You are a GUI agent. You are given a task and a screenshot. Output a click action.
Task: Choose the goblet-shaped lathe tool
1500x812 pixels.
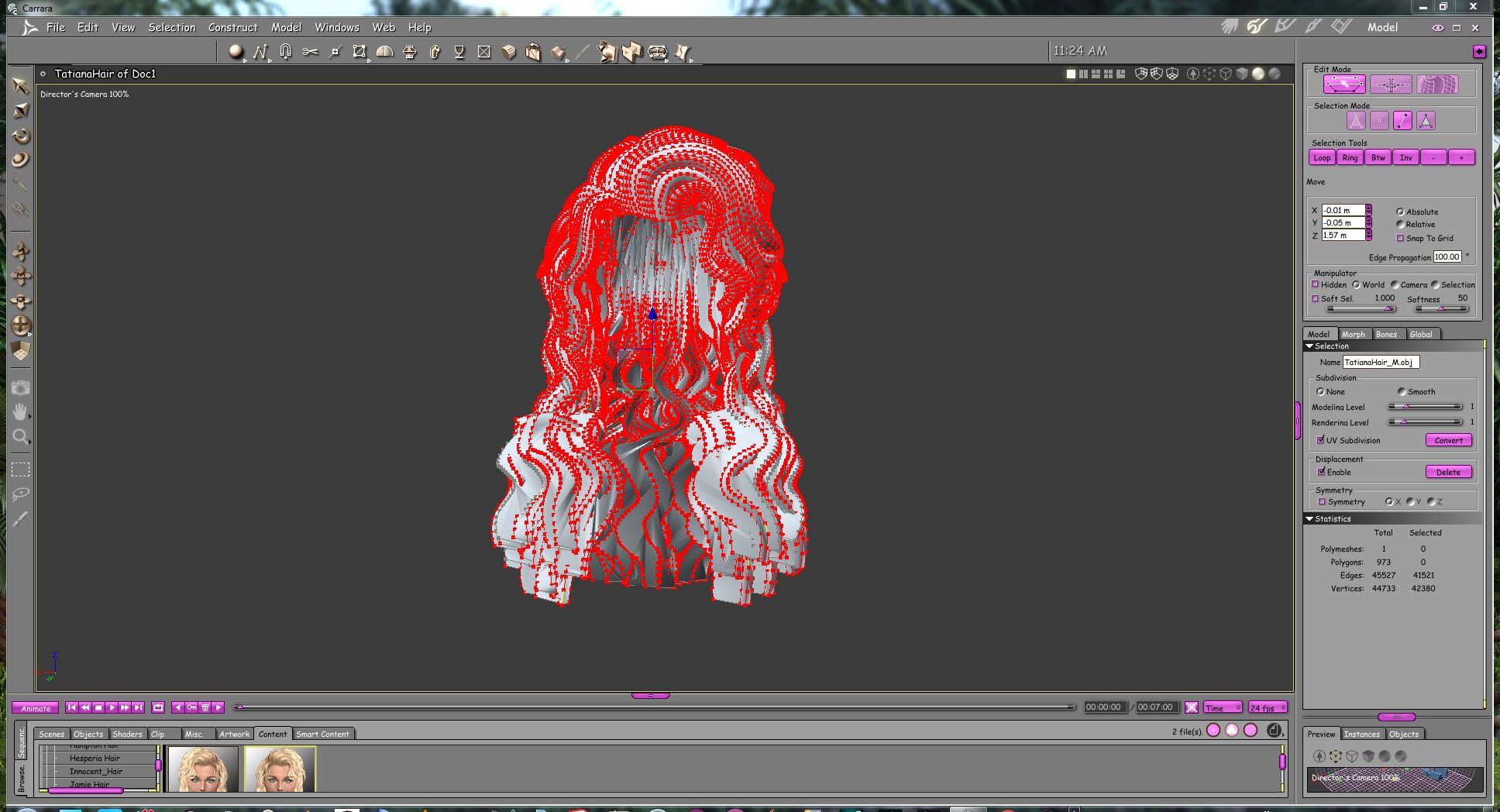(459, 52)
